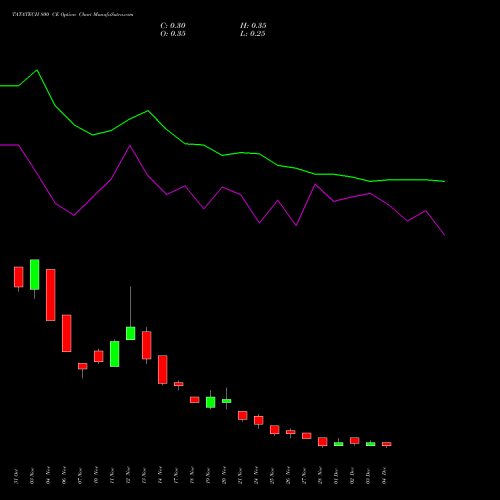Select the 25 Nov date label
The image size is (500, 500).
point(272,476)
